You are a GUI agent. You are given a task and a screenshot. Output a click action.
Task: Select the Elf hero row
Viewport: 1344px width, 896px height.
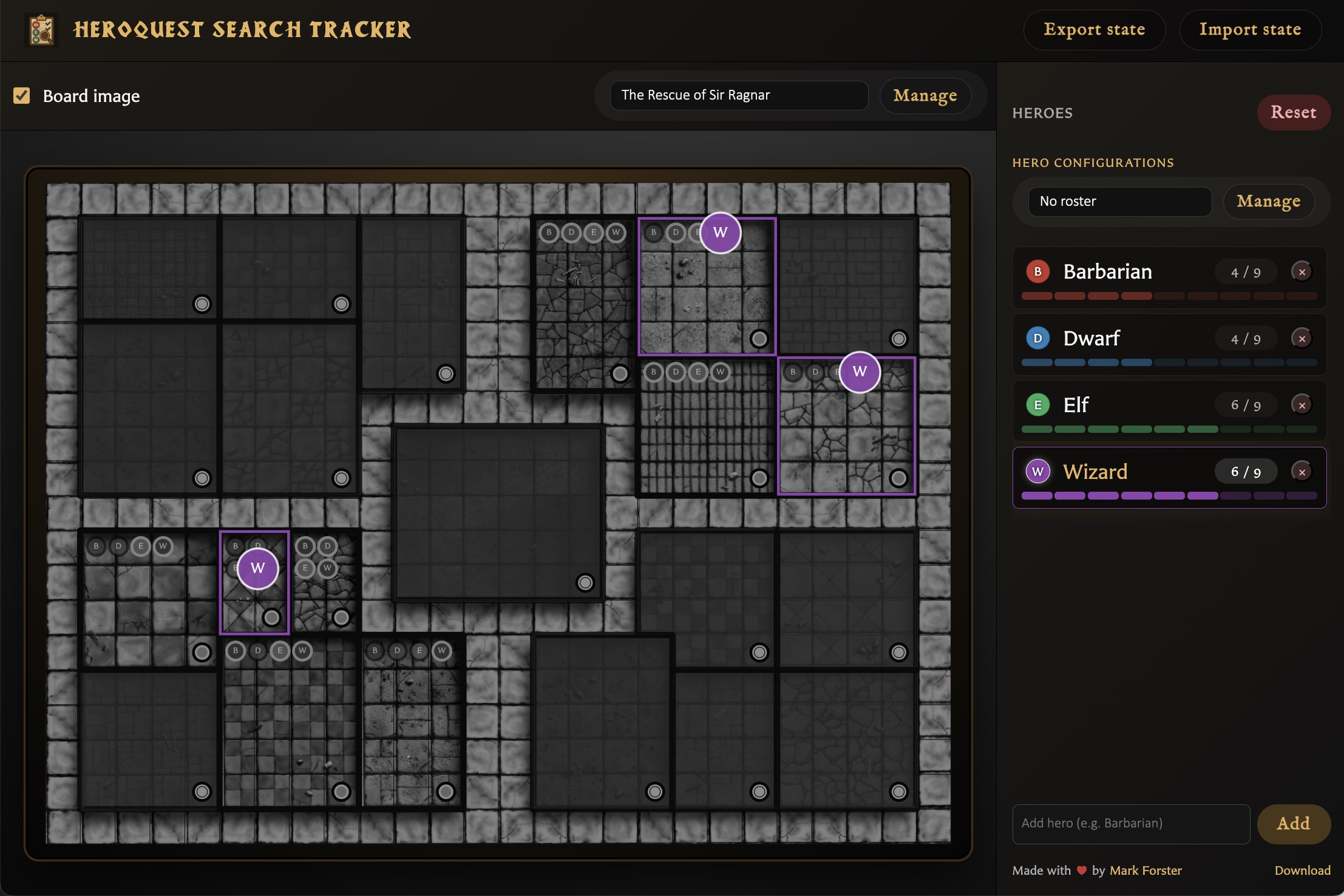(x=1169, y=411)
